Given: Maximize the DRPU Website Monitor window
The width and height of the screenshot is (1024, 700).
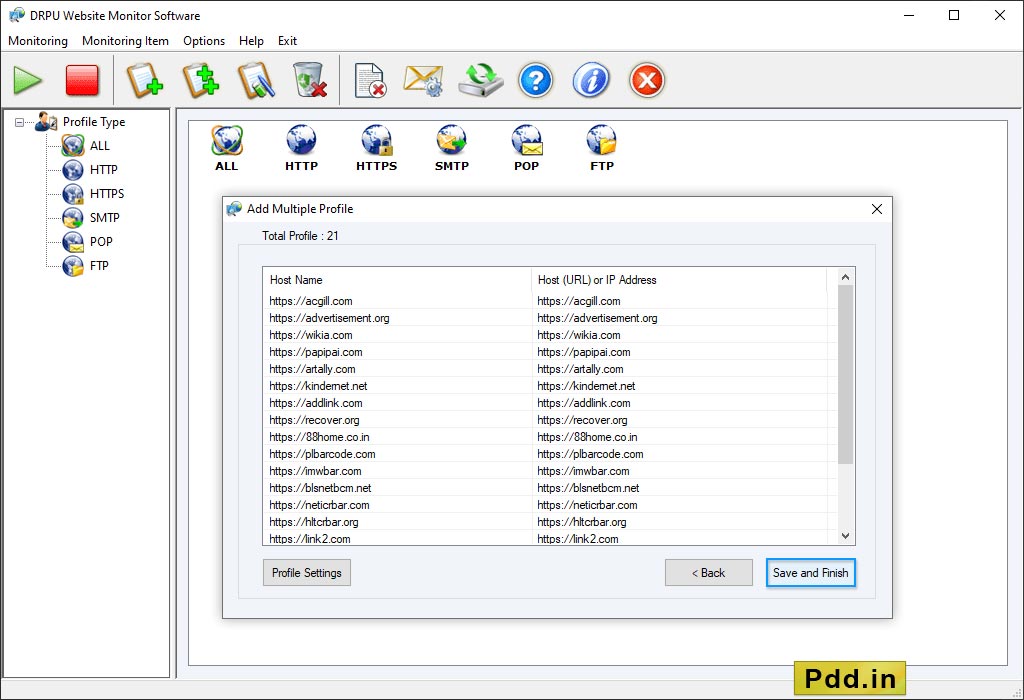Looking at the screenshot, I should pos(954,15).
